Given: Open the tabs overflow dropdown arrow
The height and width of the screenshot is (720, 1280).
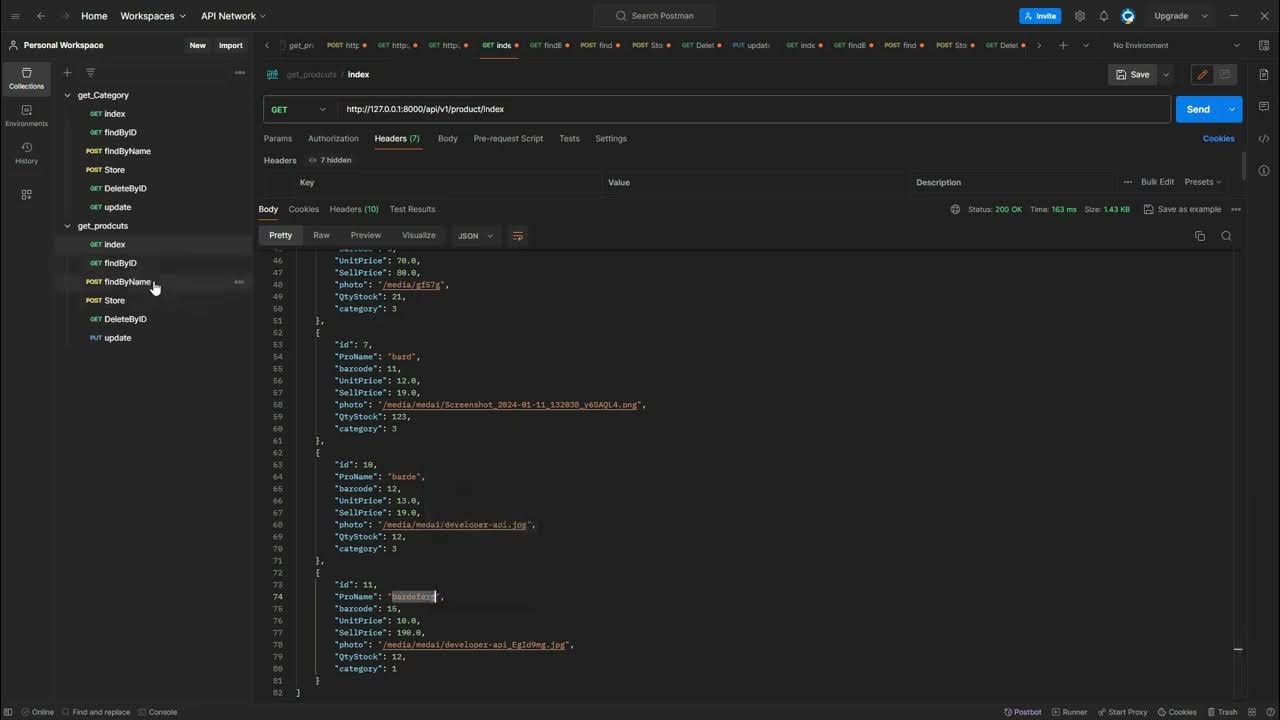Looking at the screenshot, I should point(1086,45).
